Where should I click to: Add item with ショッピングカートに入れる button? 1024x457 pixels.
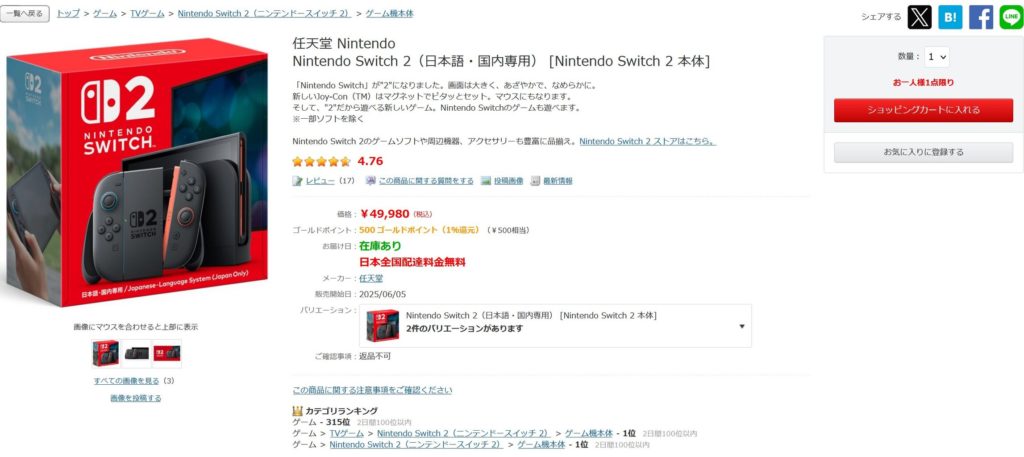pos(923,110)
